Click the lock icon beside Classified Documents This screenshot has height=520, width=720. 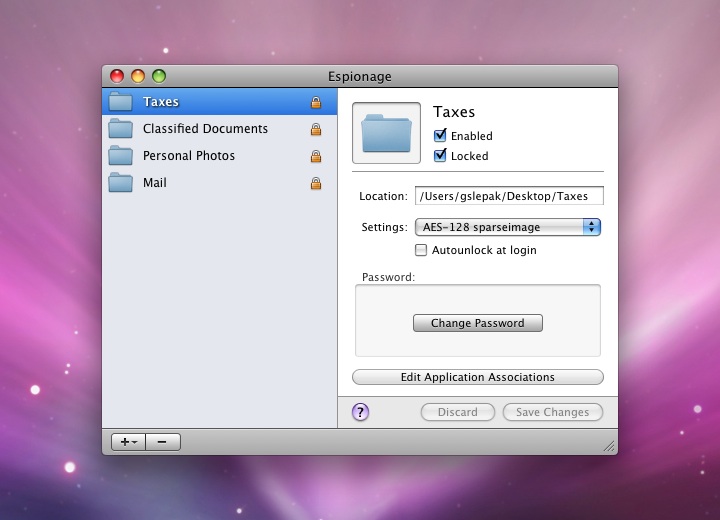coord(316,129)
